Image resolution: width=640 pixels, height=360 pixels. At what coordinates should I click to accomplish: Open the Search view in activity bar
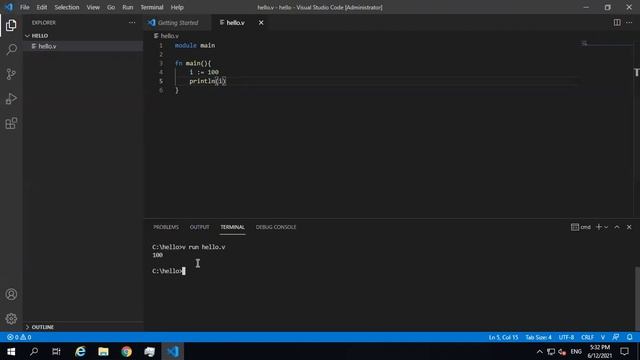[x=11, y=50]
